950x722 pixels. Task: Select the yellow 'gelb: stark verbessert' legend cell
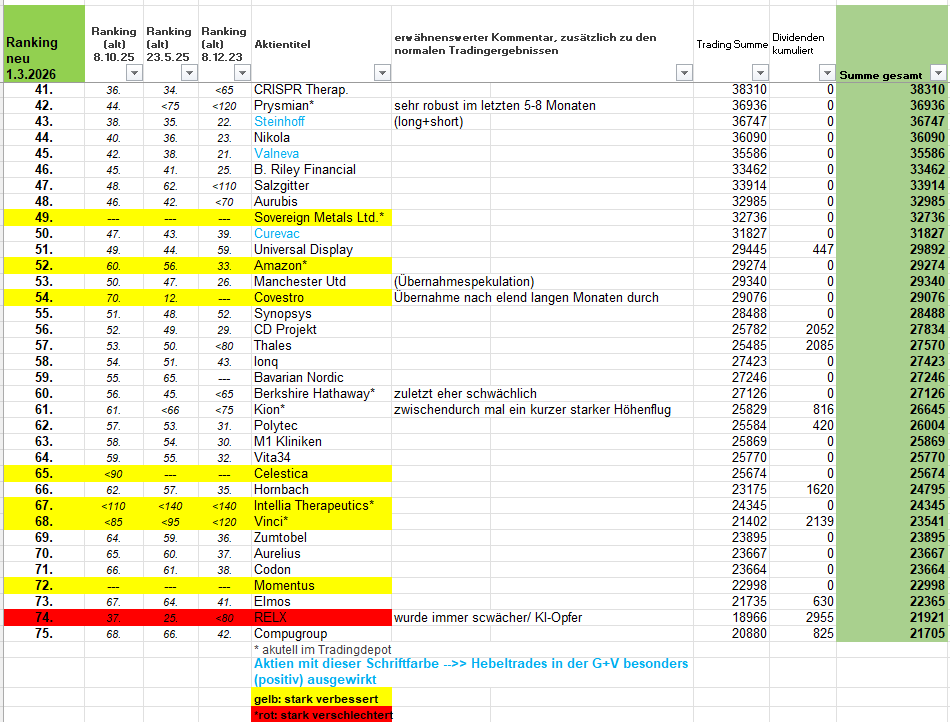click(322, 697)
